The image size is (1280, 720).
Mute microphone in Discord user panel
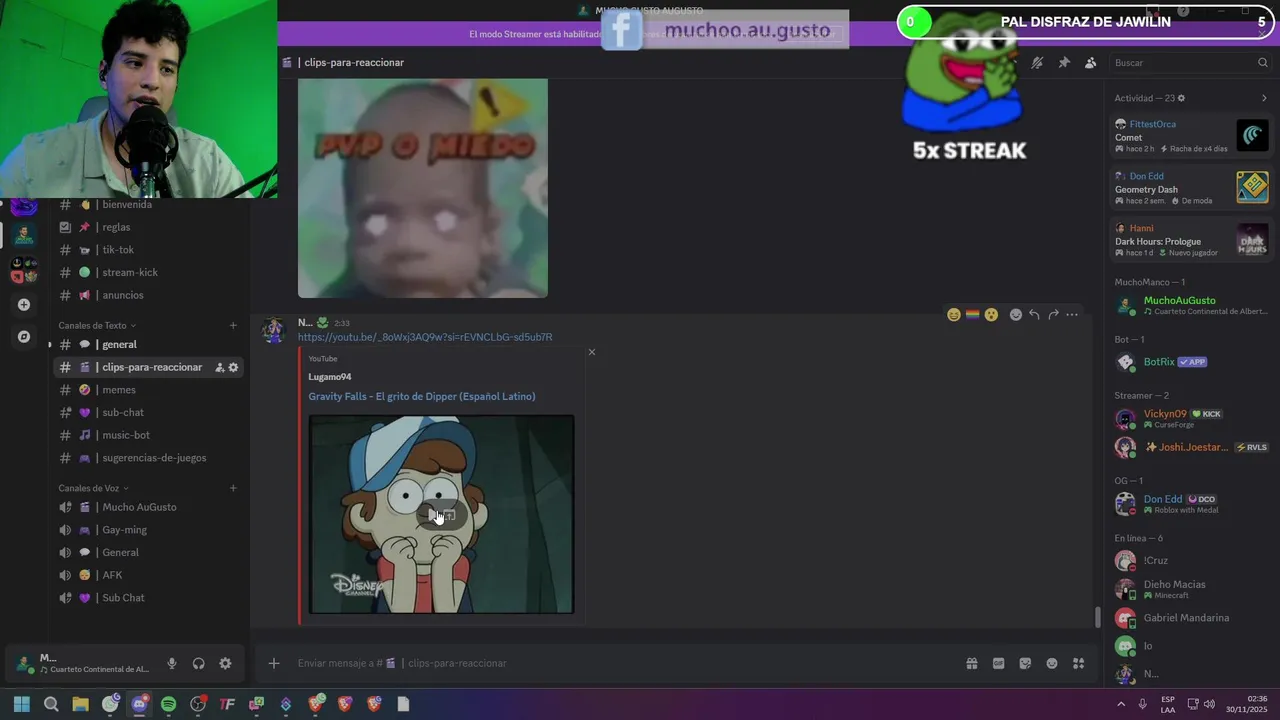[172, 663]
